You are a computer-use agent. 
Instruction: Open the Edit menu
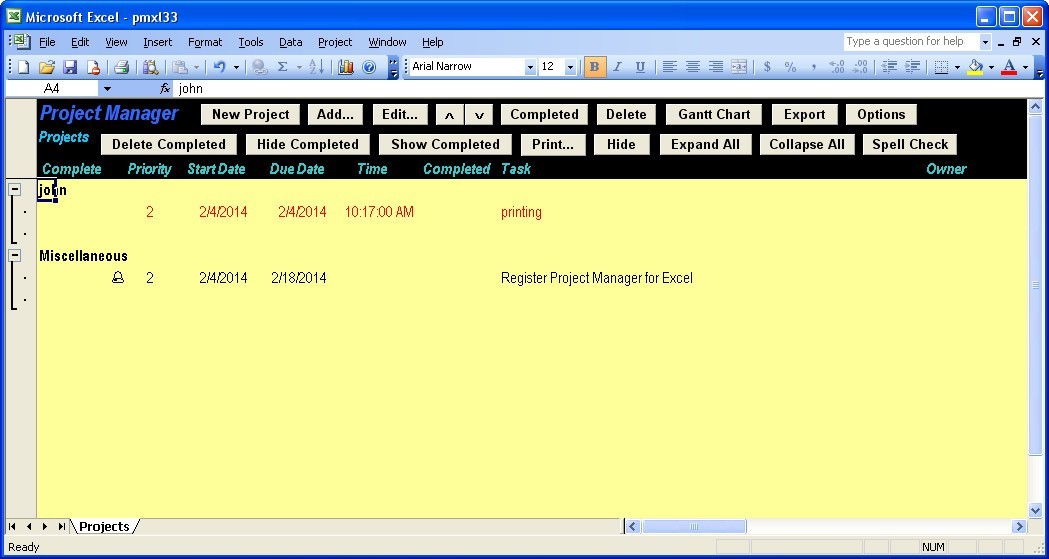(x=80, y=42)
